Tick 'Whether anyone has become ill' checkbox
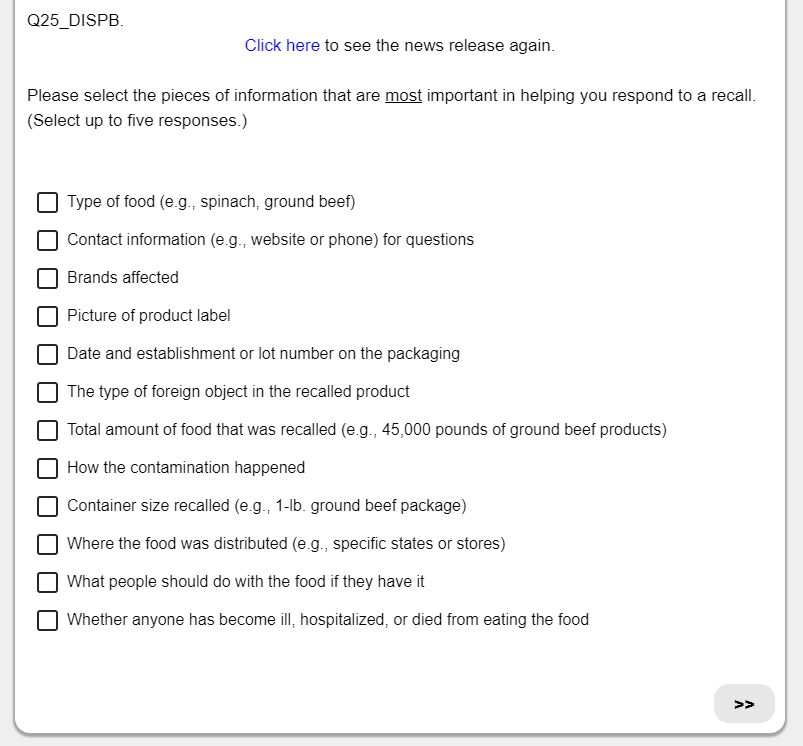The image size is (803, 746). pos(48,620)
